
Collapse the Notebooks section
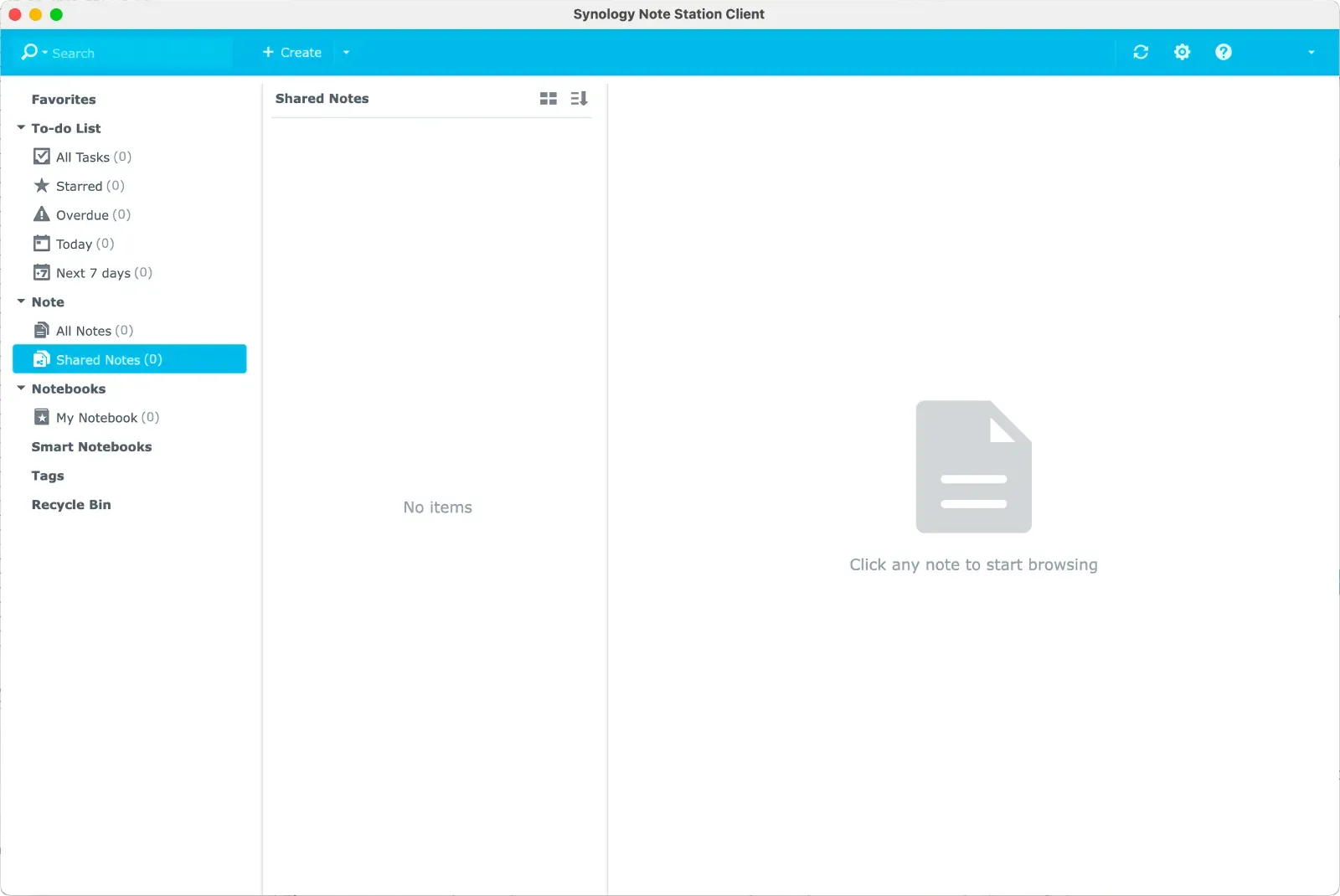click(x=21, y=389)
